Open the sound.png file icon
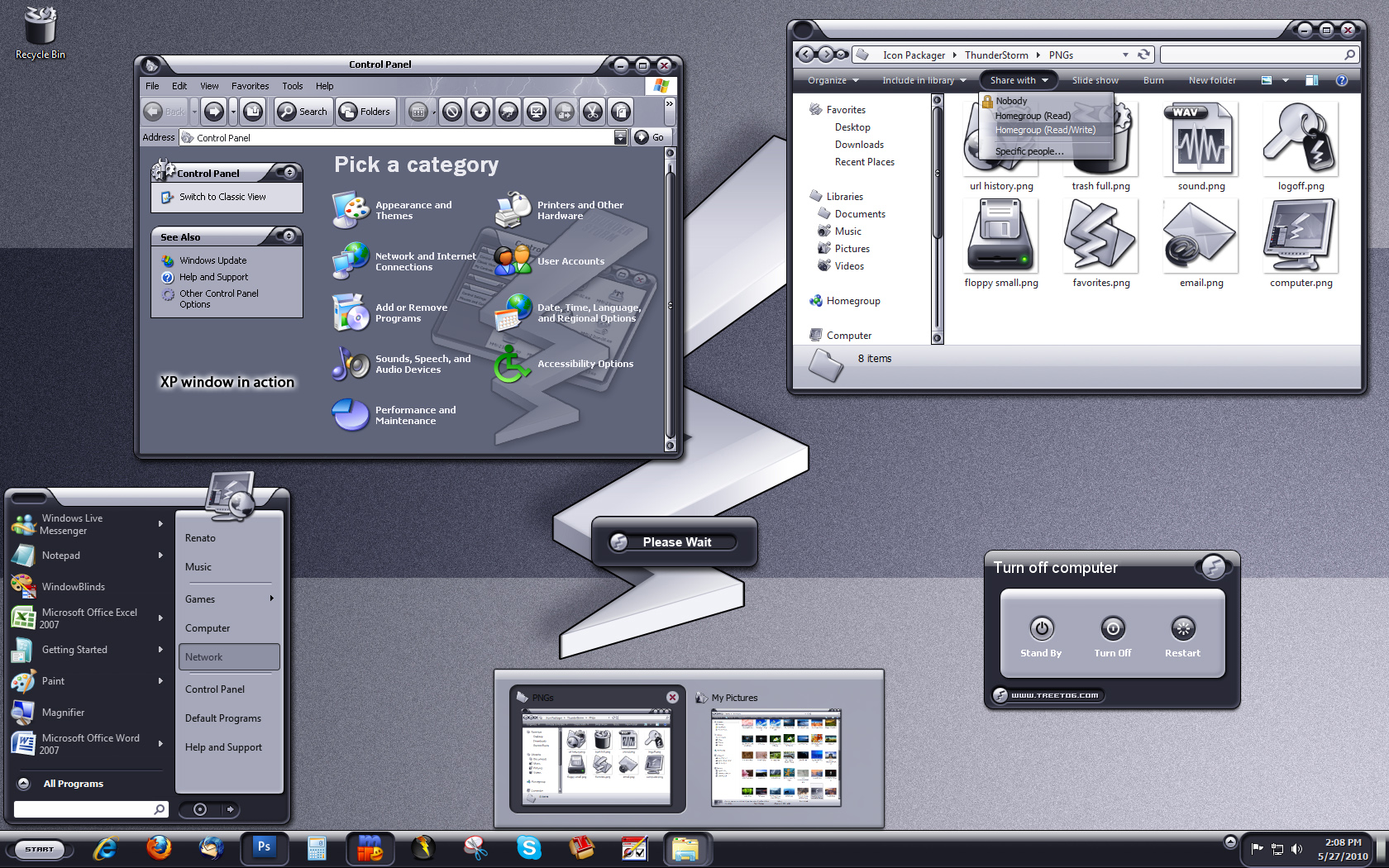 point(1200,141)
